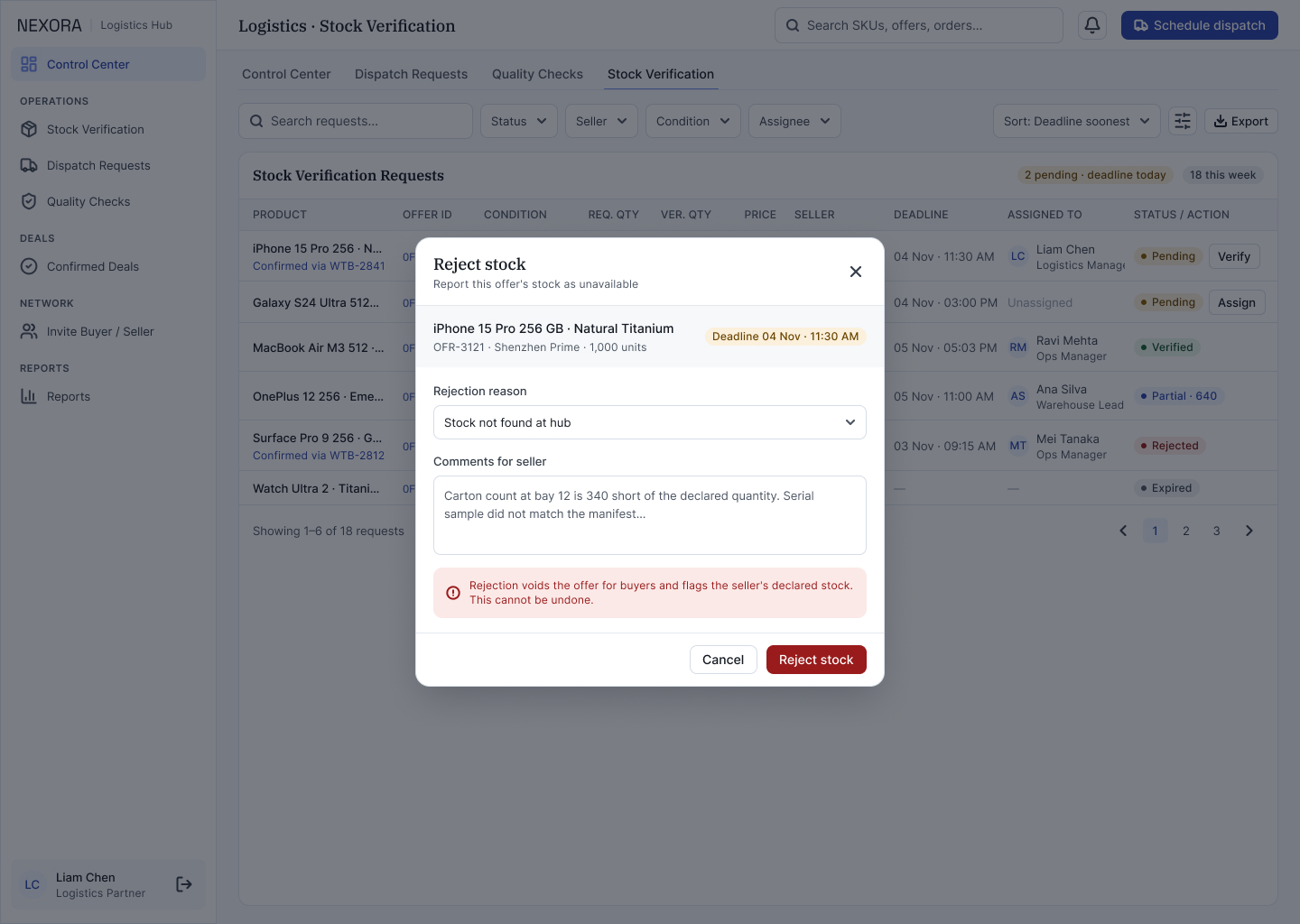Click the Control Center sidebar icon
This screenshot has width=1300, height=924.
point(29,64)
